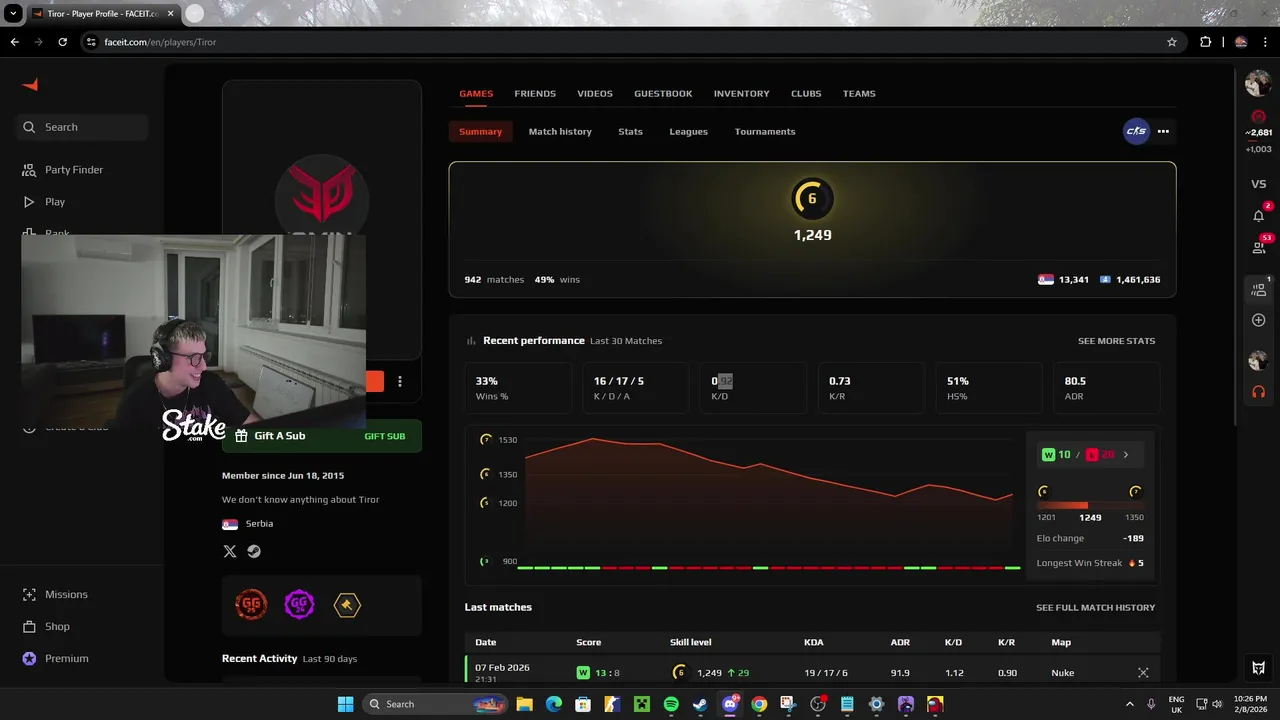
Task: Select the Match history sub-tab
Action: (x=560, y=131)
